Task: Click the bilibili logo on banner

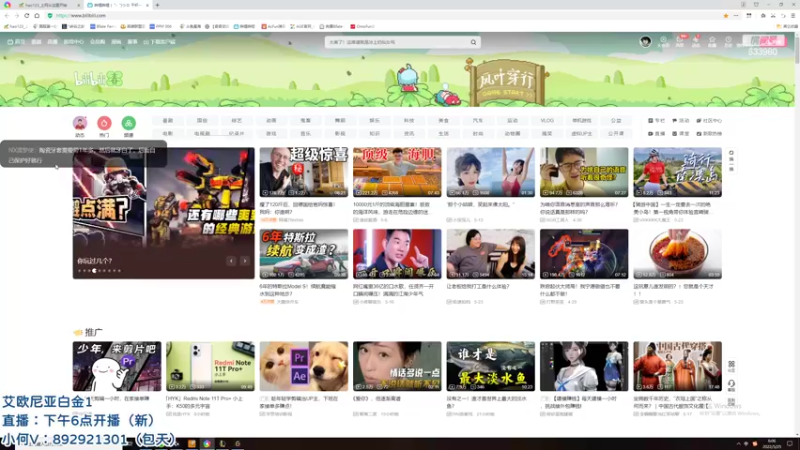Action: [98, 79]
